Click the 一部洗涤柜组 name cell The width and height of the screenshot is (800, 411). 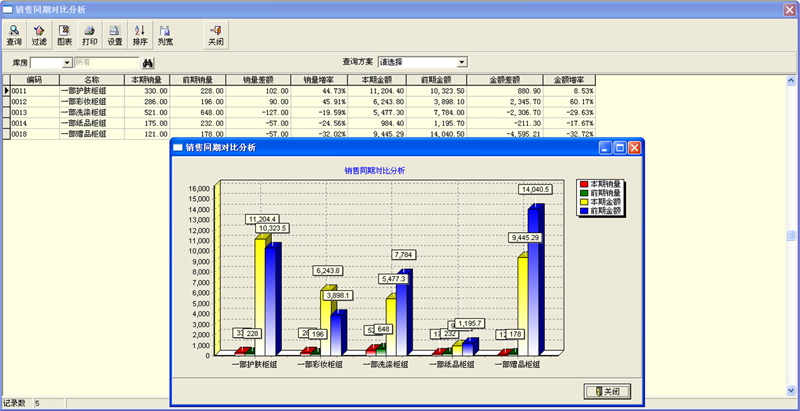click(x=92, y=112)
